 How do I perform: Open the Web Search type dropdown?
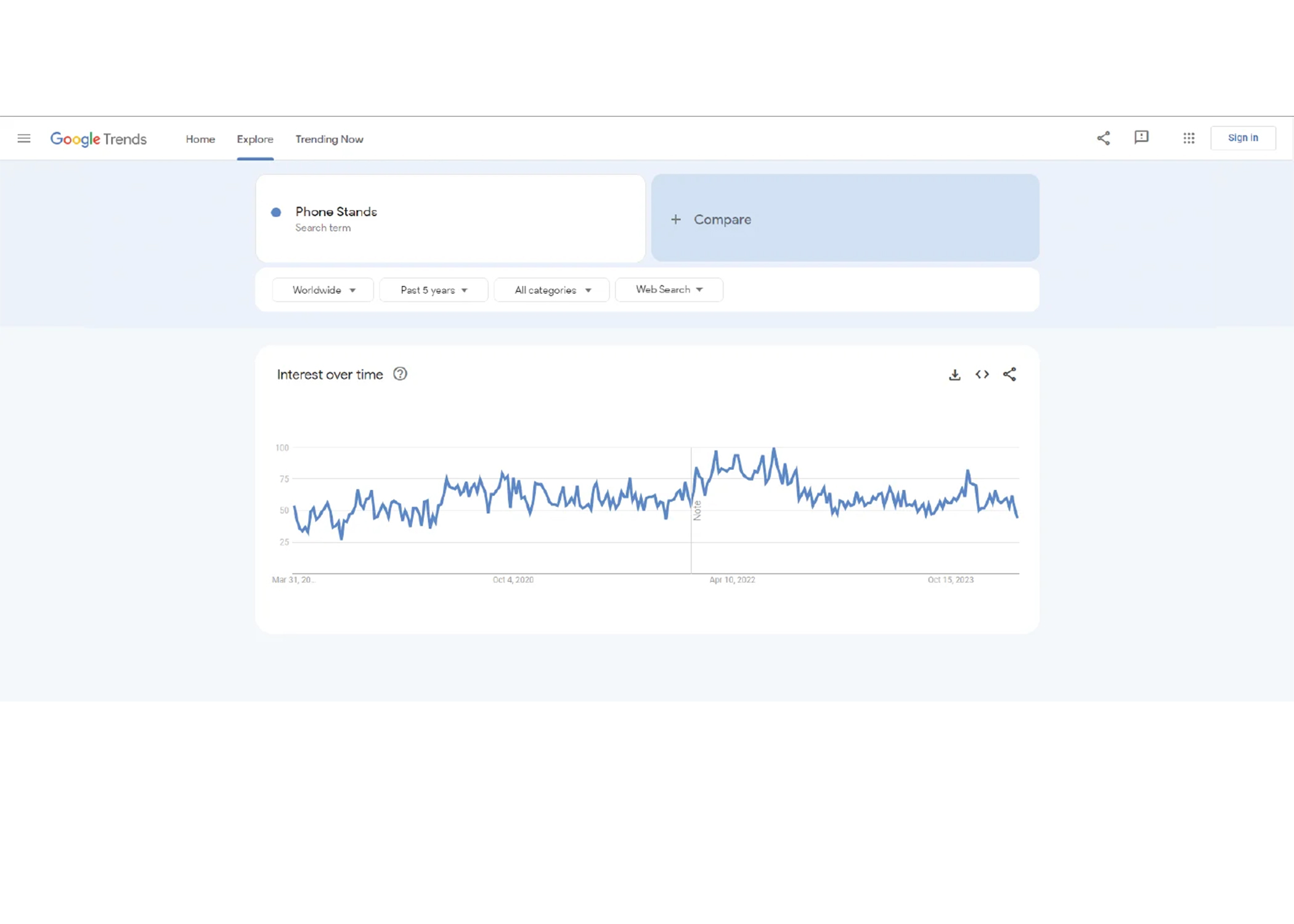(669, 290)
